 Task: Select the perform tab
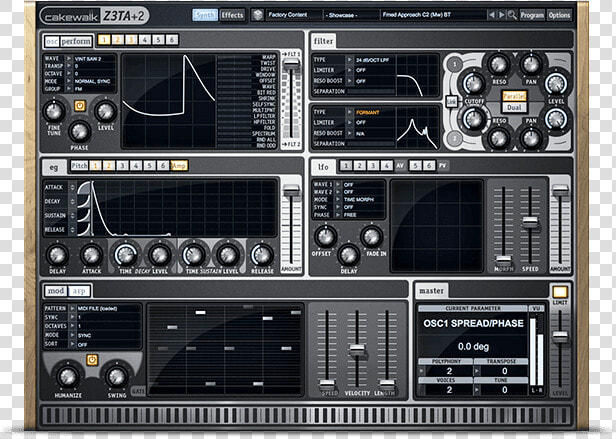[76, 41]
